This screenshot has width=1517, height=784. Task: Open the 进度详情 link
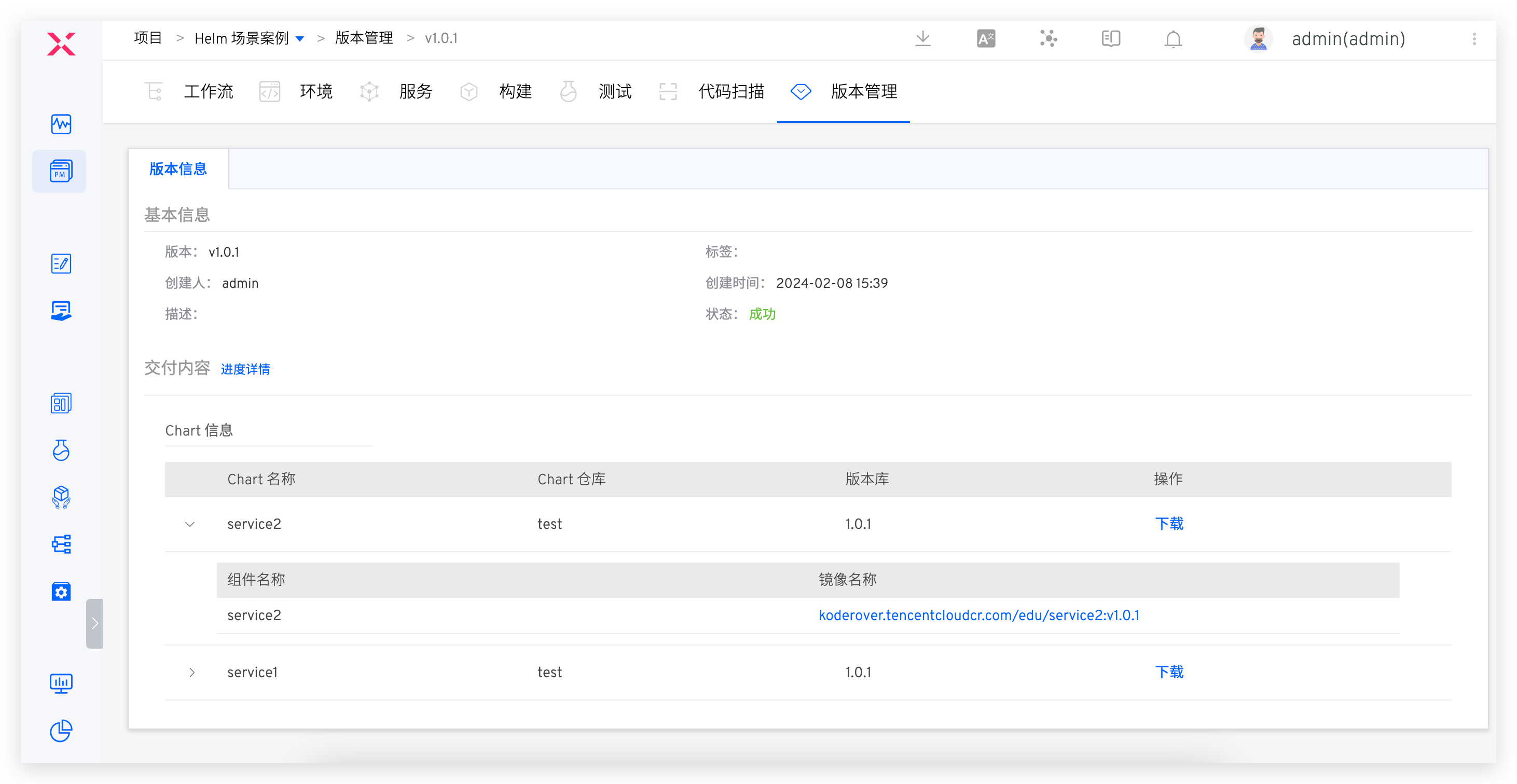pos(245,369)
